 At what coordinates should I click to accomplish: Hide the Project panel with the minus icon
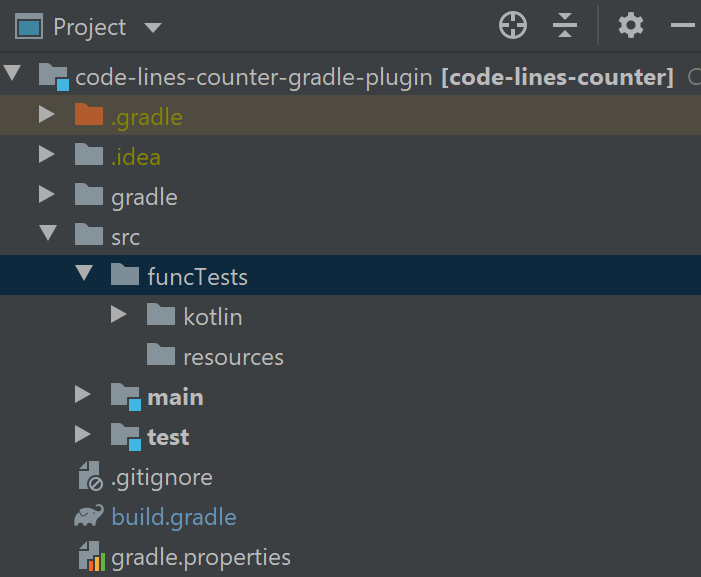pos(683,26)
